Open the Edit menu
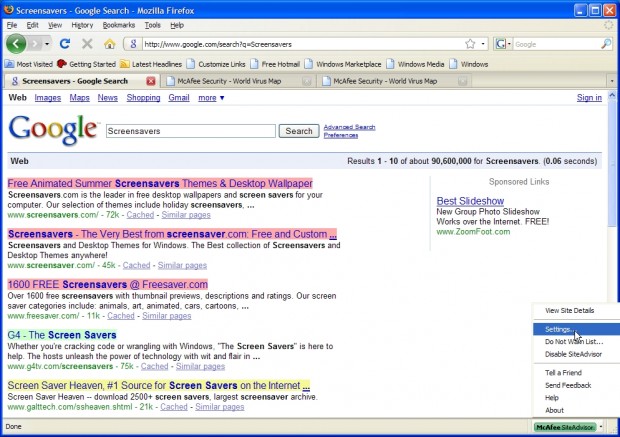Screen dimensions: 620x437 32,25
